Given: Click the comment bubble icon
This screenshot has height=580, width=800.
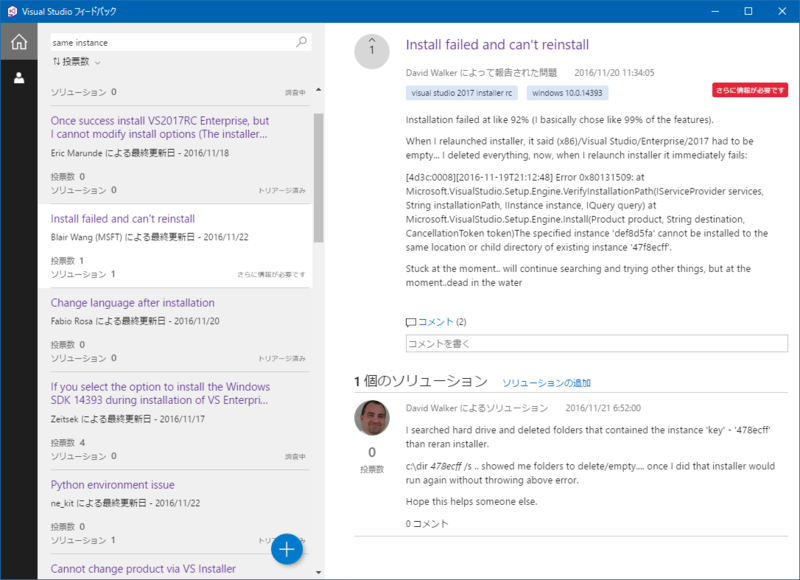Looking at the screenshot, I should pos(411,322).
